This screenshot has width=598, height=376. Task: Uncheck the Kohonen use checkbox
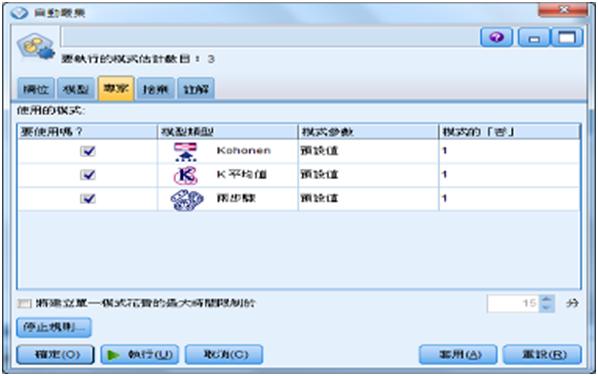click(88, 151)
